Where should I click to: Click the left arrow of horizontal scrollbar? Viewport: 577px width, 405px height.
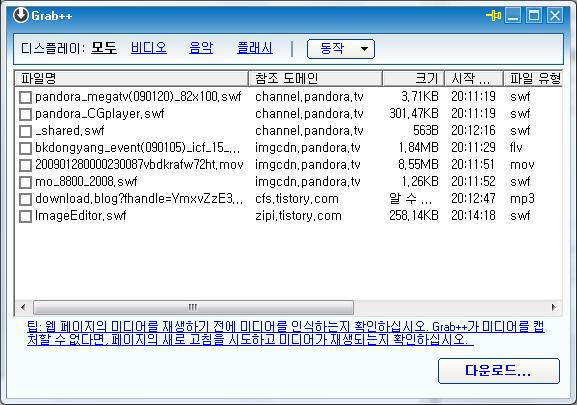(x=24, y=307)
